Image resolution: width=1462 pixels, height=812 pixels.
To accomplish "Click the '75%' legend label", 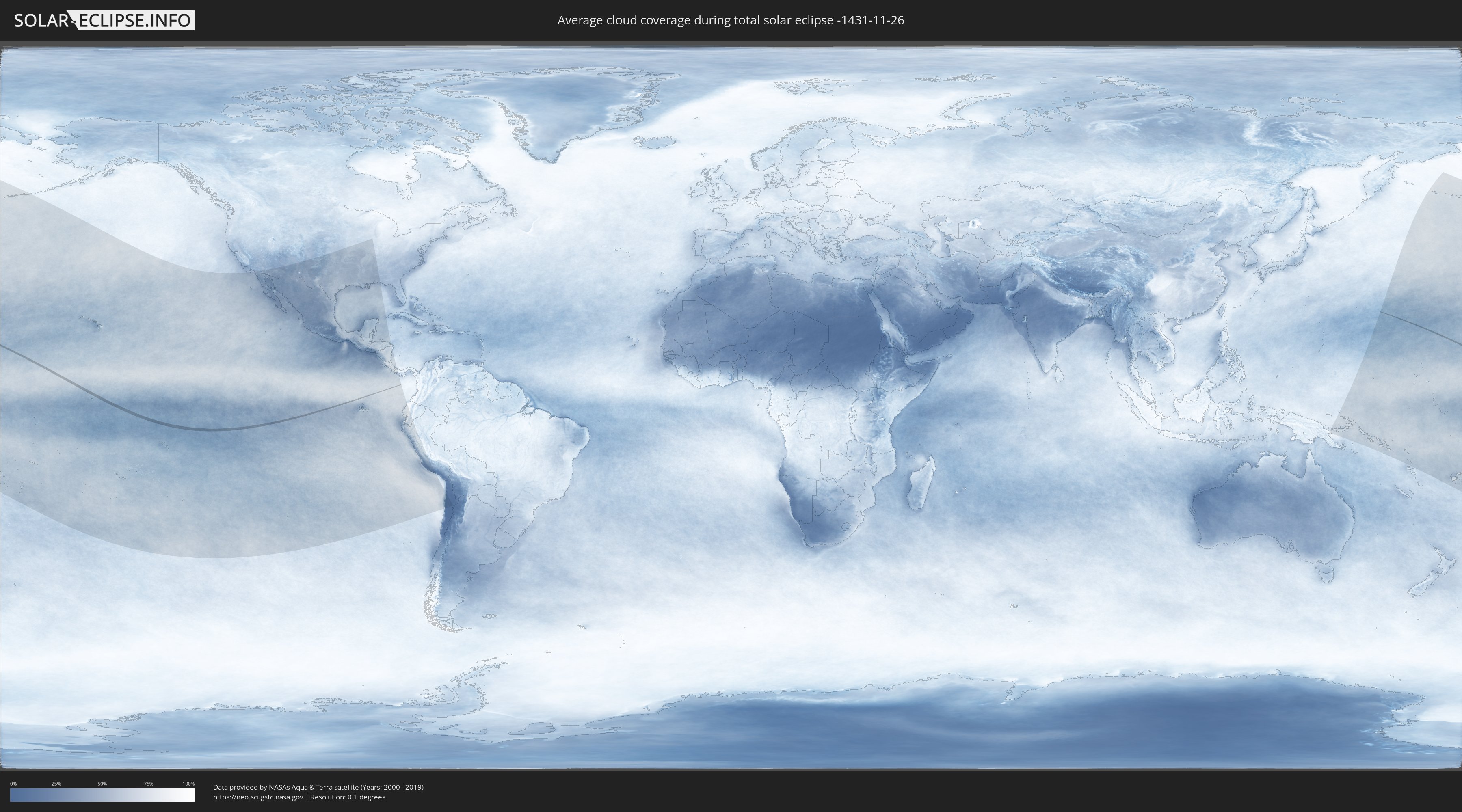I will click(148, 784).
